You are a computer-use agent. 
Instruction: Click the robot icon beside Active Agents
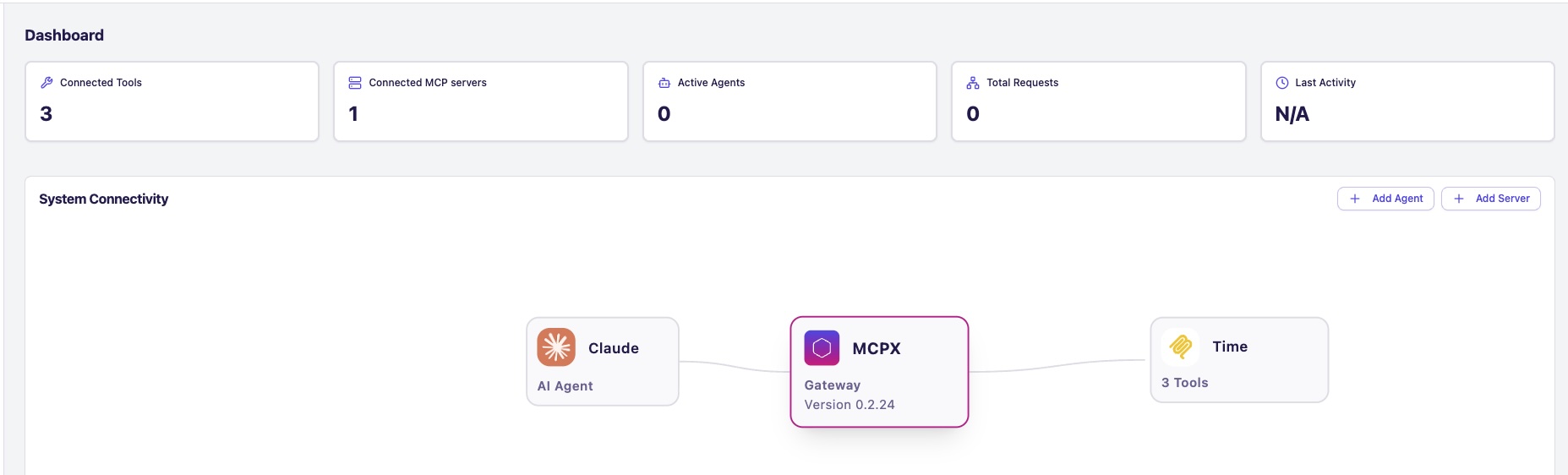pos(664,83)
